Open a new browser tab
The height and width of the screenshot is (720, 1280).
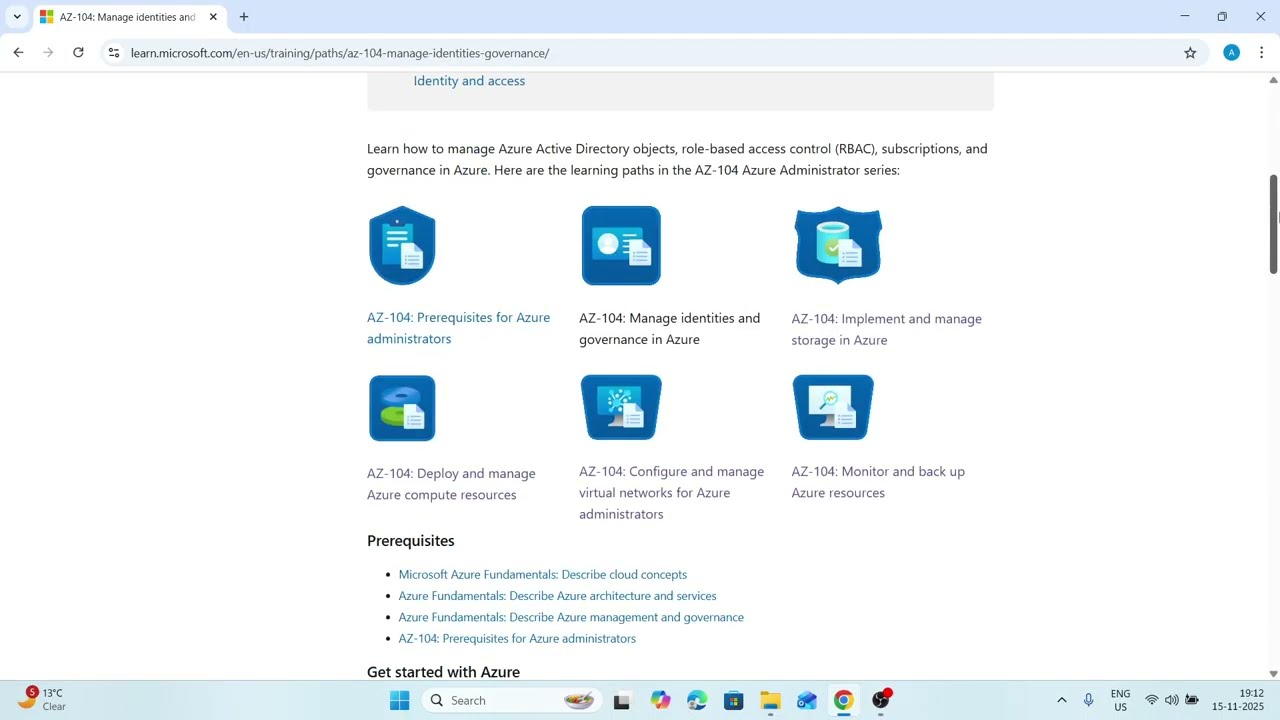click(x=243, y=17)
